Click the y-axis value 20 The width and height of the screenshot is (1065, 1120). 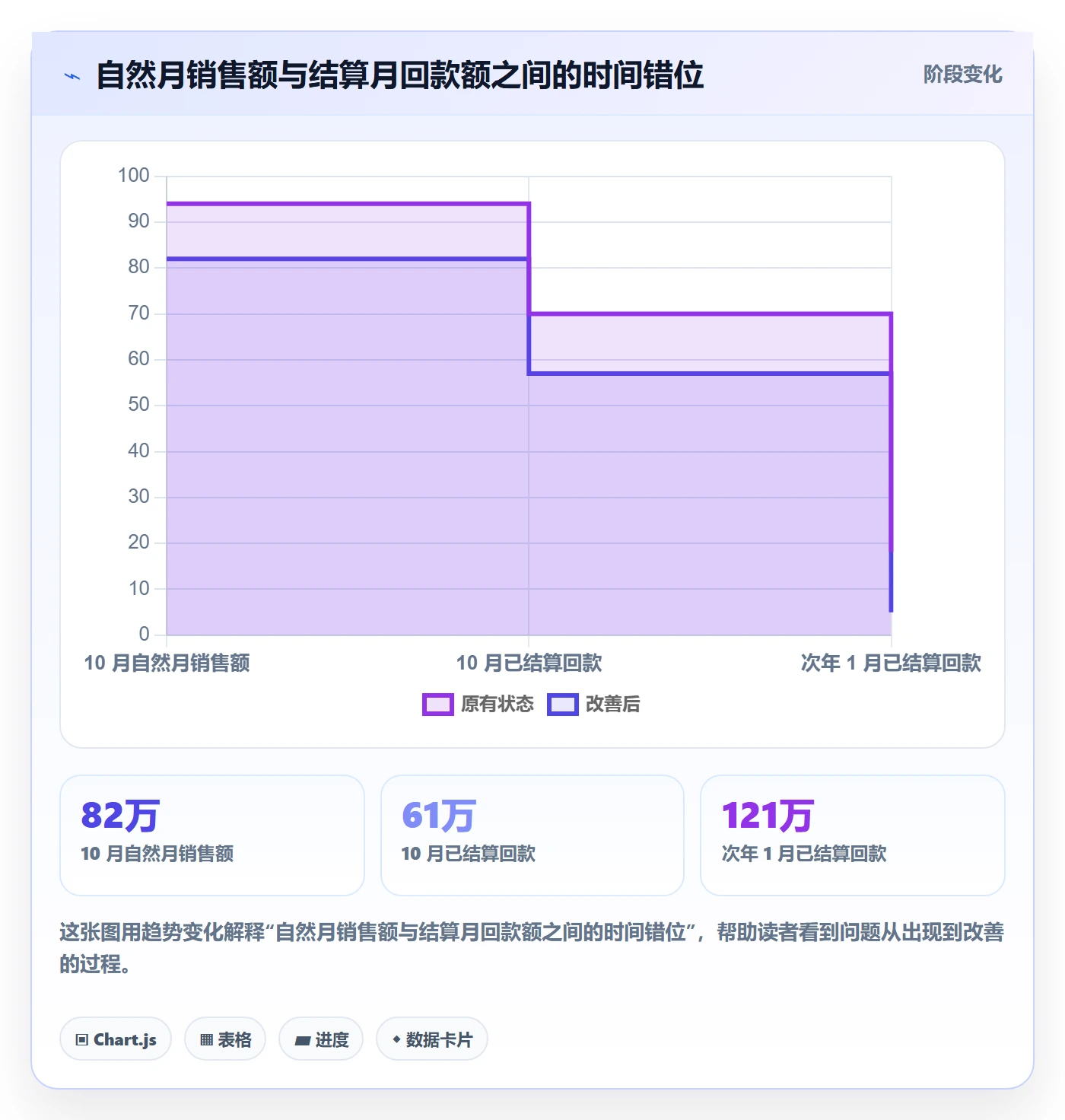pyautogui.click(x=139, y=542)
